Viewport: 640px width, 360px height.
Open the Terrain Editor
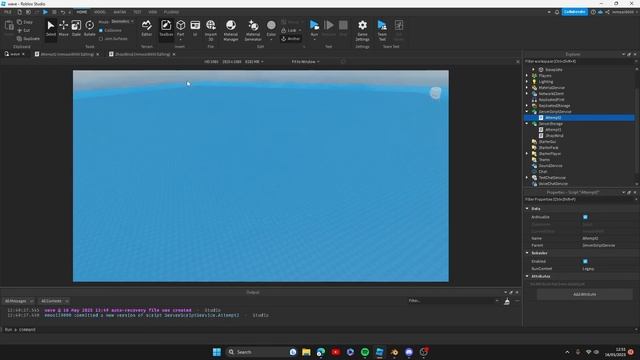pos(147,29)
